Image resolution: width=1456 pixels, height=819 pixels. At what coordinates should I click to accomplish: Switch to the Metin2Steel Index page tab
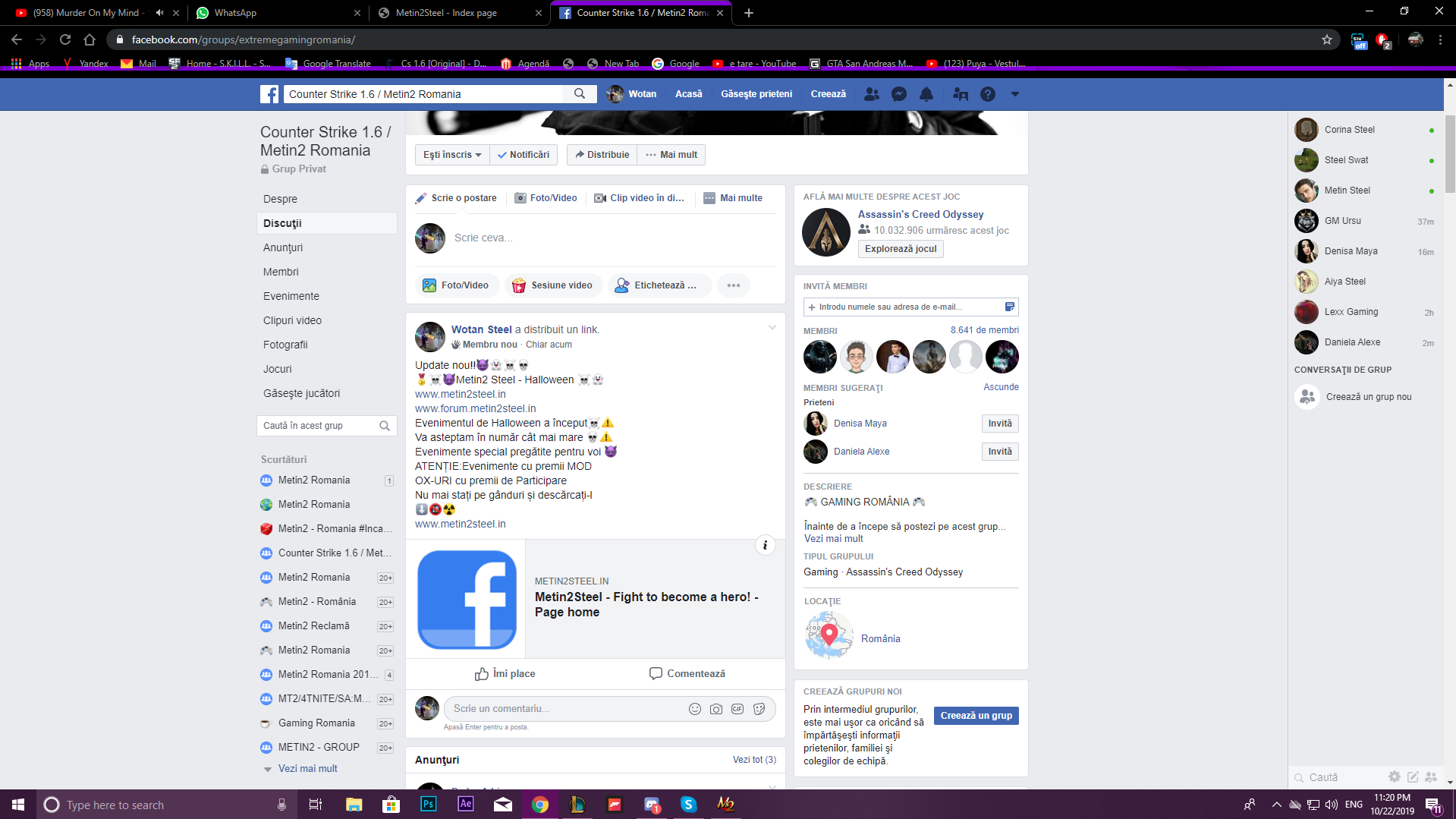pos(460,12)
